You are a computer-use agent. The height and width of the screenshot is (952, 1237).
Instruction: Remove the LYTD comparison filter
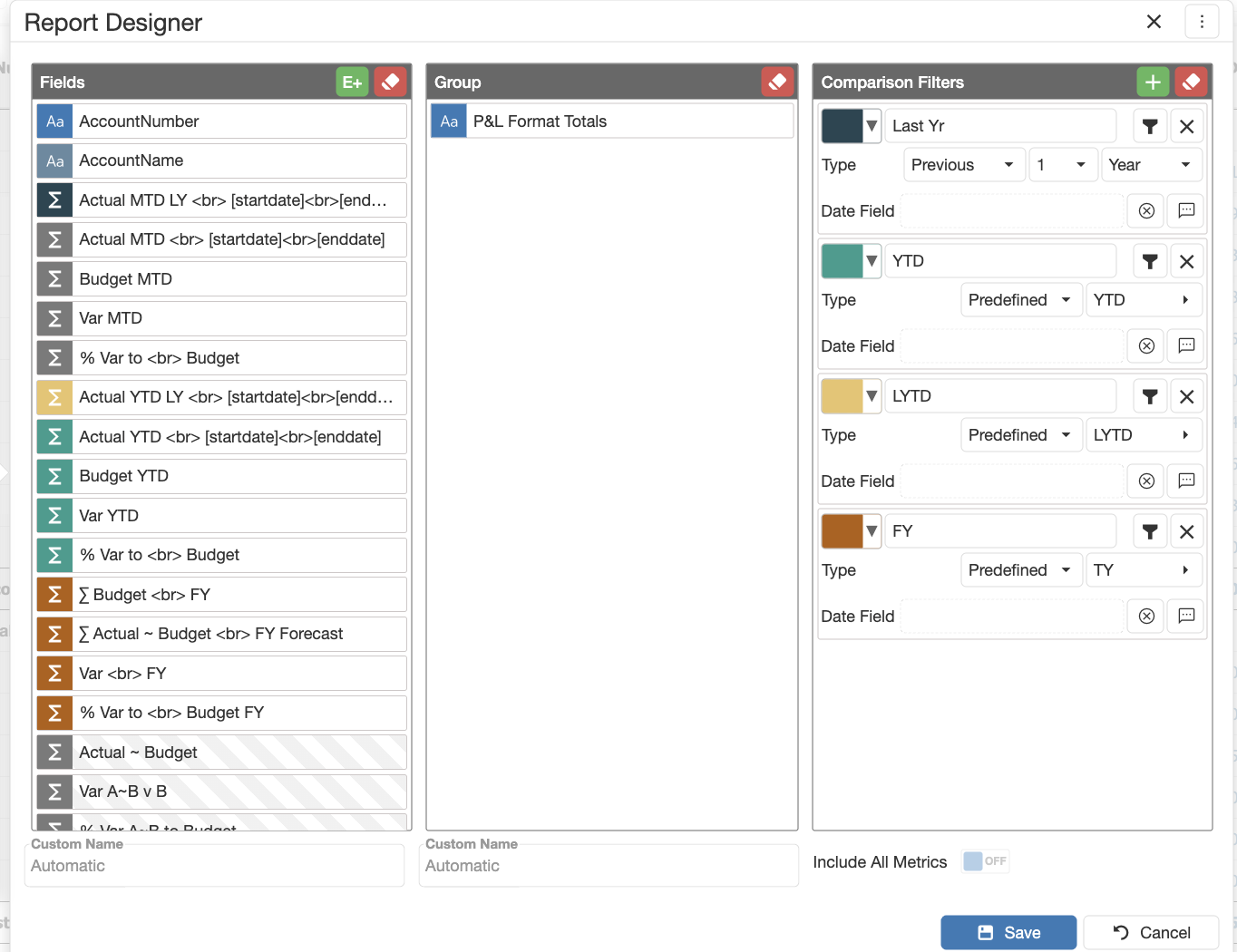1186,396
